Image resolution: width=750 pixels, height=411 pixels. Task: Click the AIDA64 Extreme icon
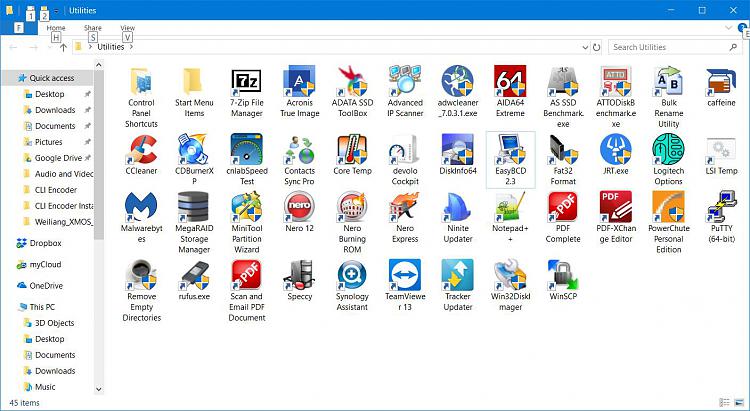click(510, 82)
